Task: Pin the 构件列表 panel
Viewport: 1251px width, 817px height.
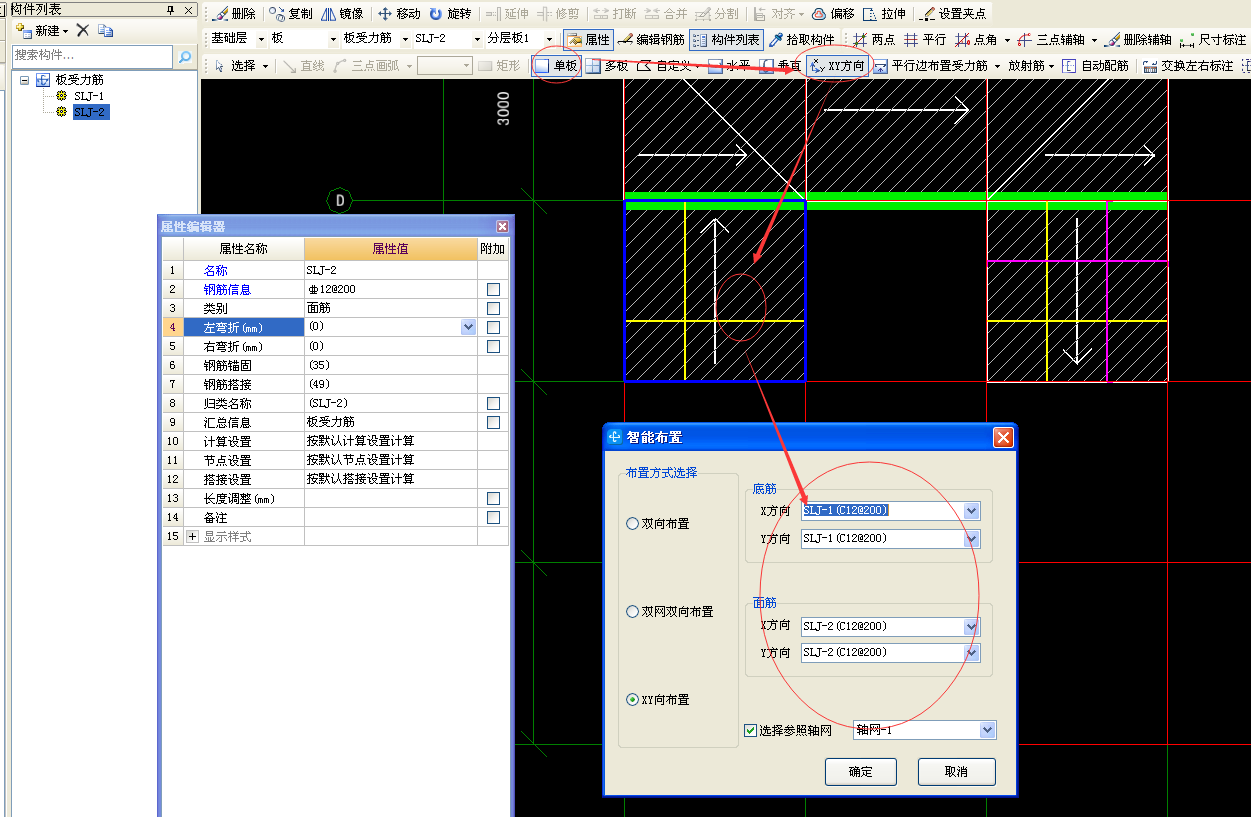Action: (172, 9)
